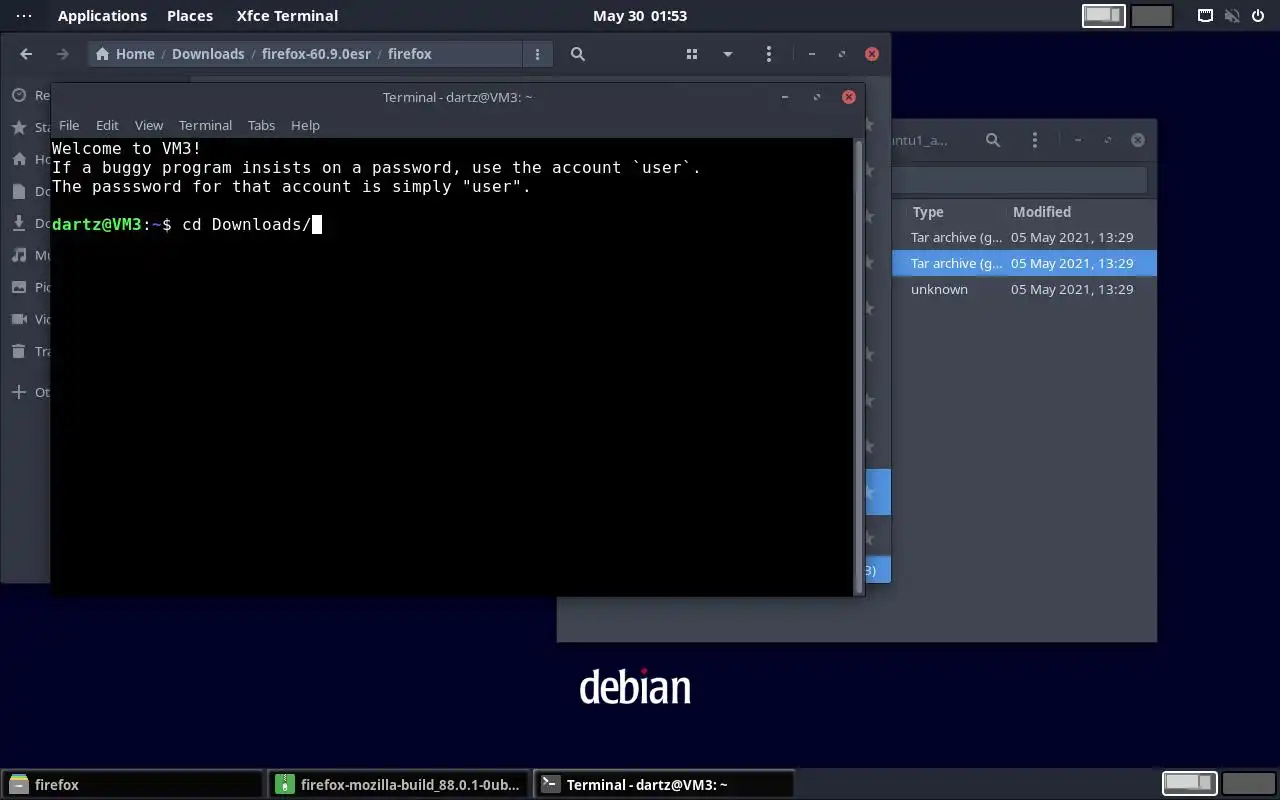Switch to firefox window in taskbar
The width and height of the screenshot is (1280, 800).
point(132,785)
